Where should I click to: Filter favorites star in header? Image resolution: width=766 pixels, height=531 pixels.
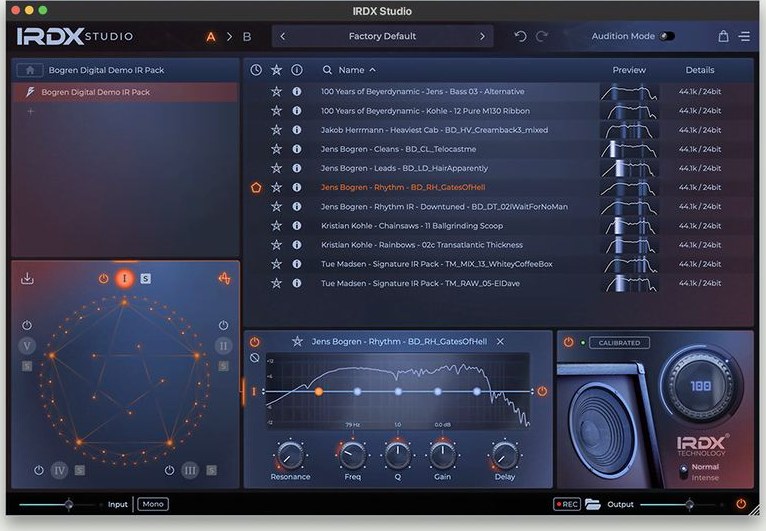click(277, 70)
